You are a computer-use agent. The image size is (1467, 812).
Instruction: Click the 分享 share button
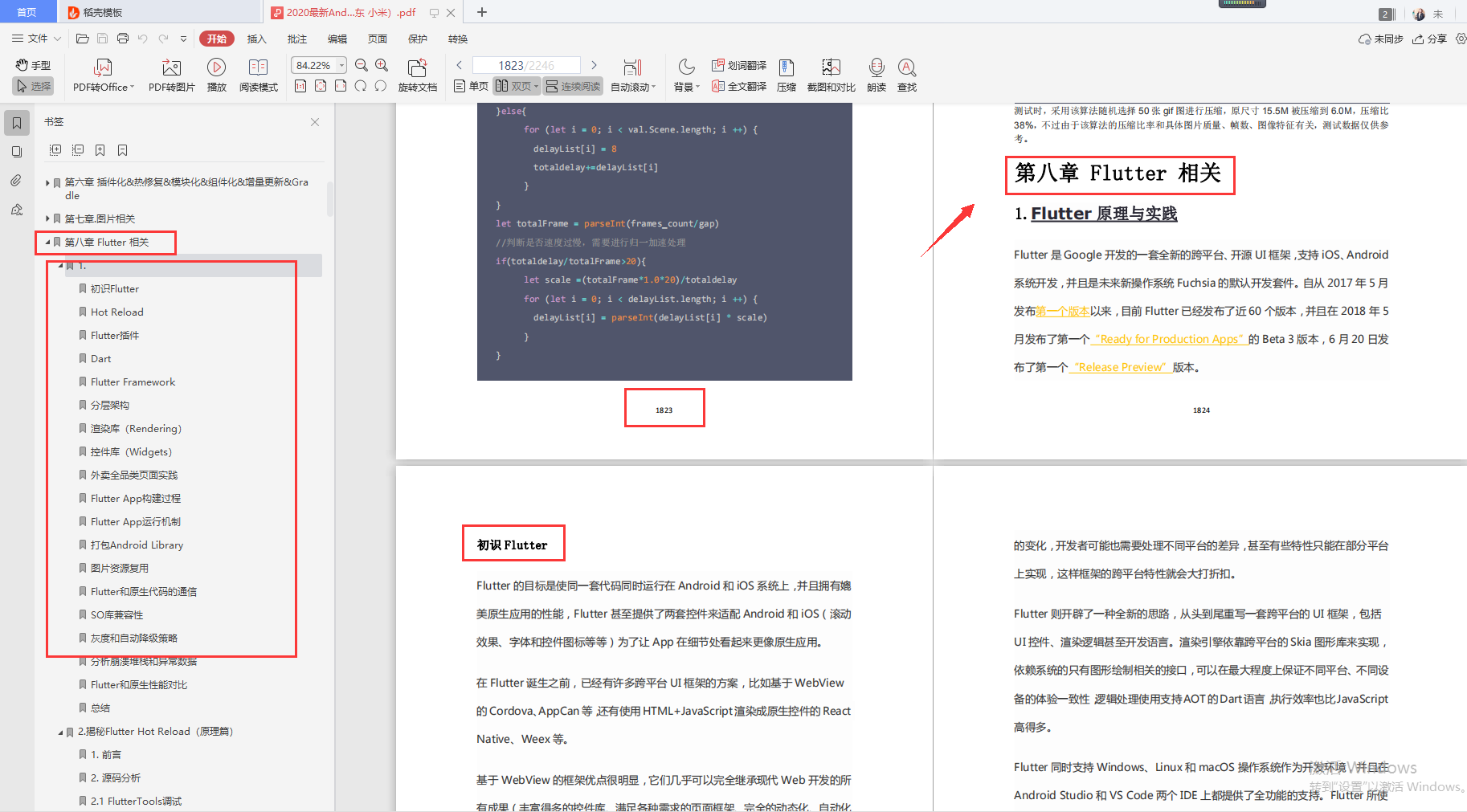click(x=1429, y=39)
